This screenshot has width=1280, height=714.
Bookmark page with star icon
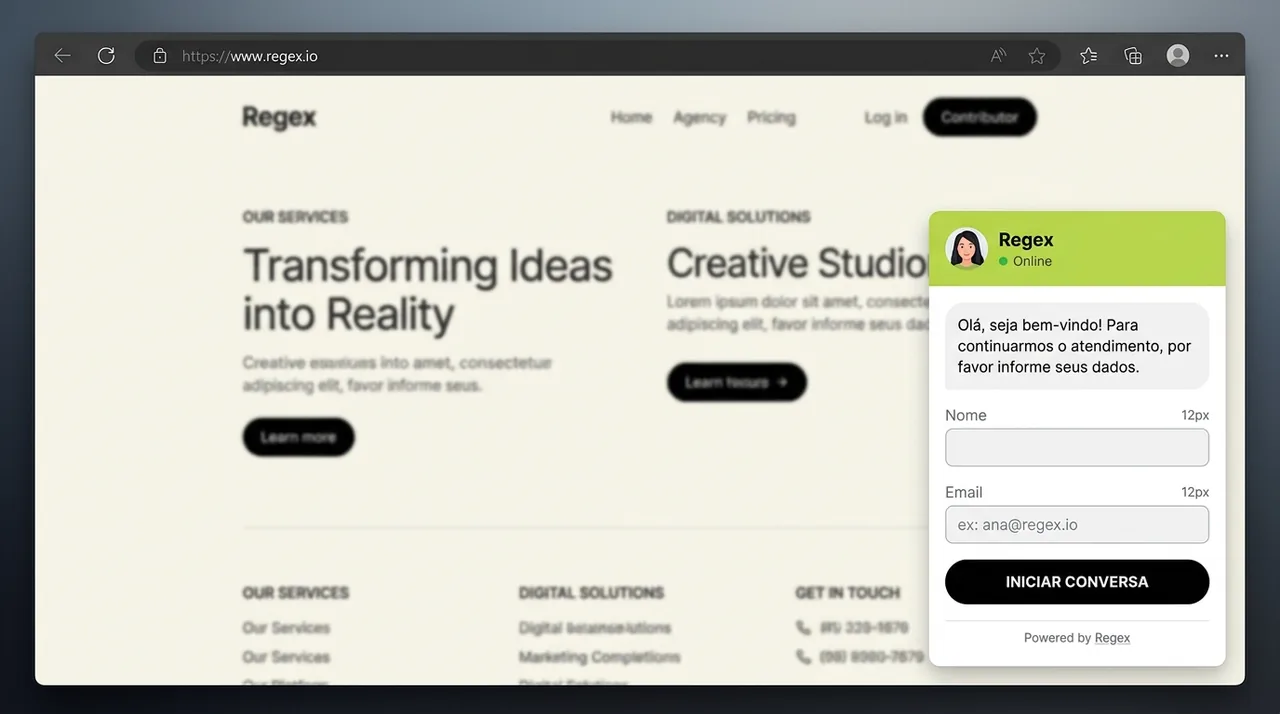click(x=1037, y=56)
